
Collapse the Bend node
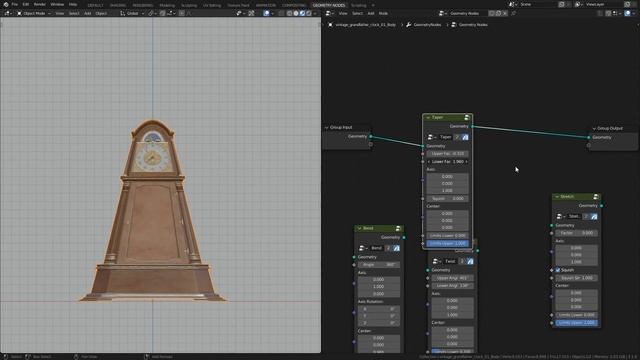pyautogui.click(x=360, y=229)
